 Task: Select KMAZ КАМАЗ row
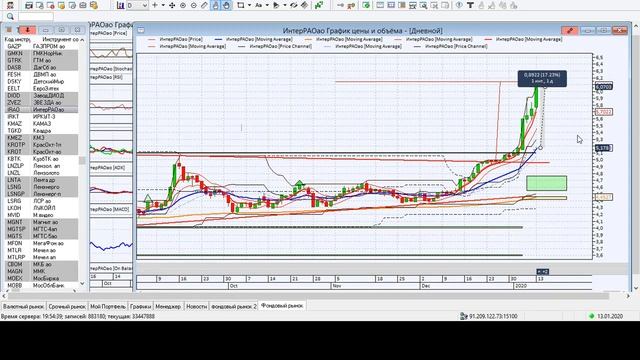41,123
